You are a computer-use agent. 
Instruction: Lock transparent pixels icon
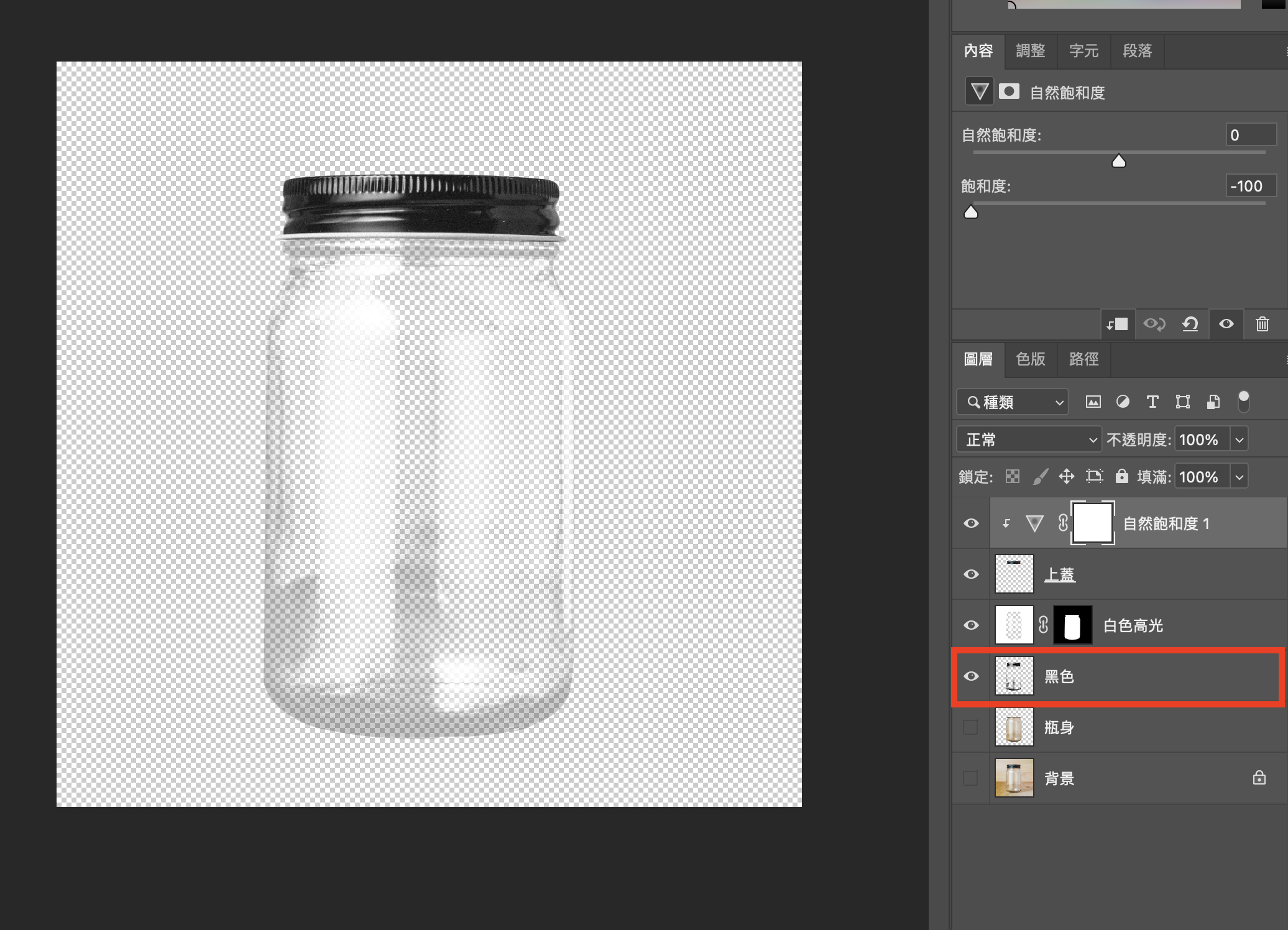pyautogui.click(x=1013, y=477)
